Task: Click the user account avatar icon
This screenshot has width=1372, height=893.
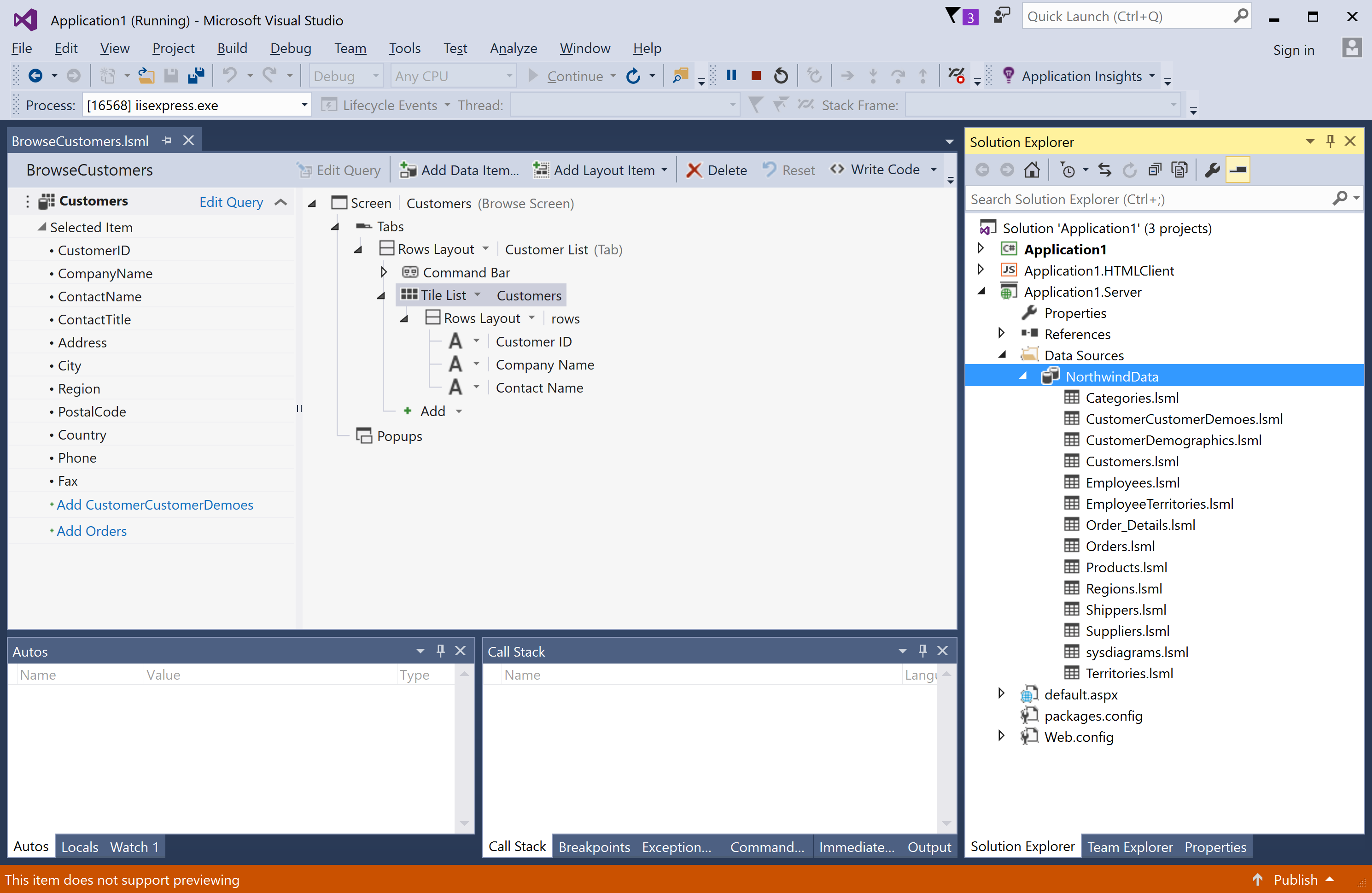Action: 1351,48
